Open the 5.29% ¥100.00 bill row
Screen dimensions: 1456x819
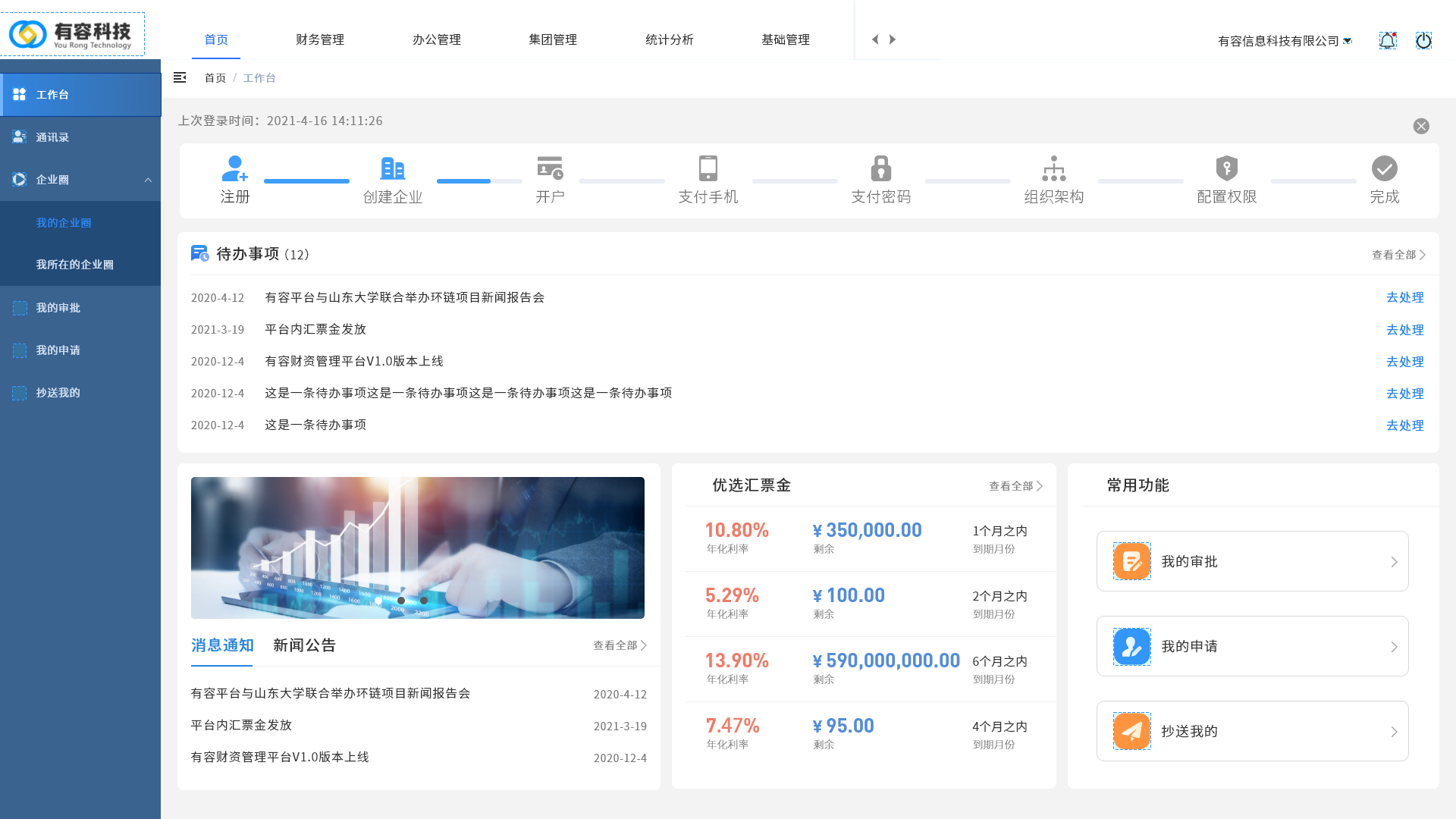pos(871,604)
